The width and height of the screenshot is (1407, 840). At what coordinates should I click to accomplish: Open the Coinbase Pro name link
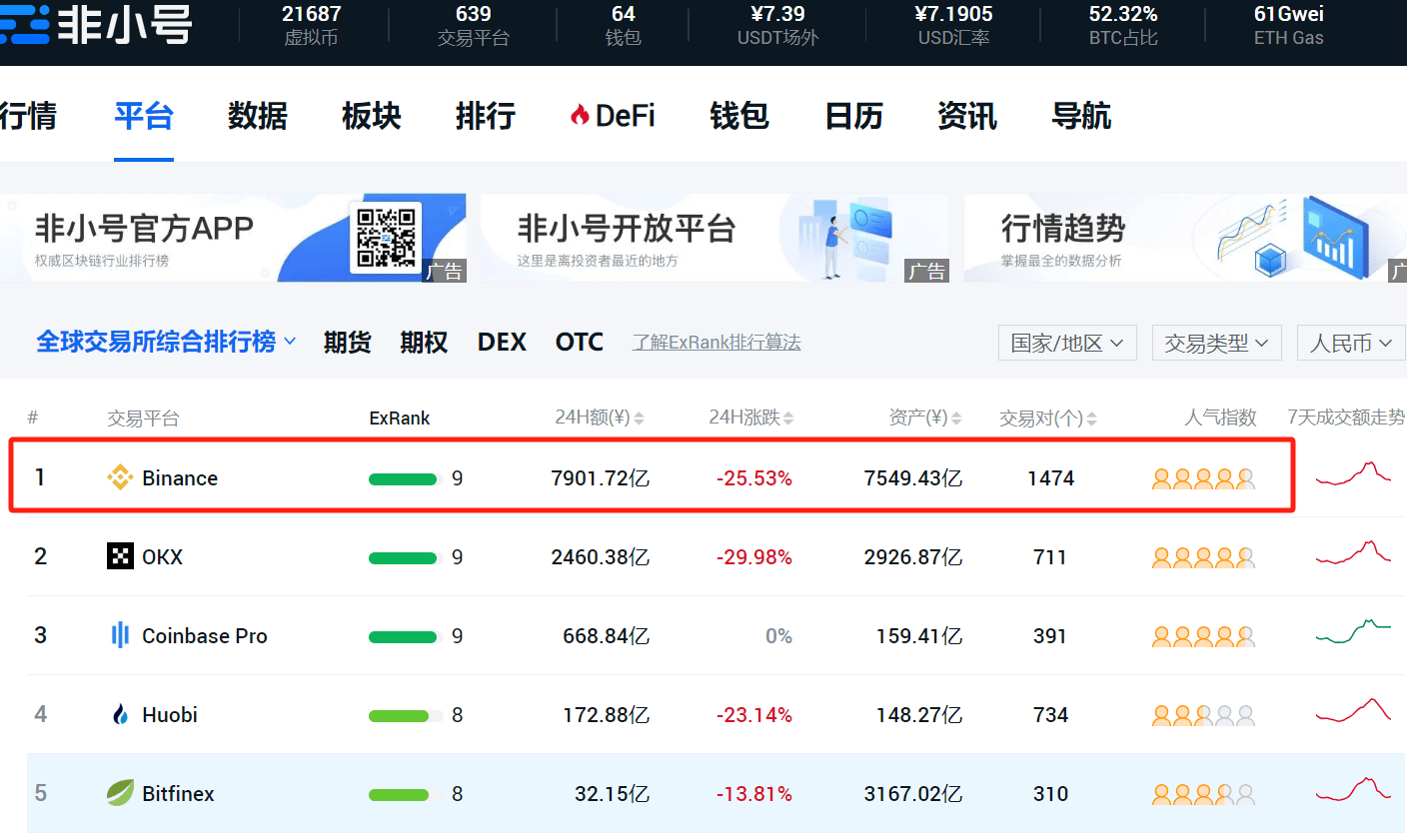click(x=205, y=636)
